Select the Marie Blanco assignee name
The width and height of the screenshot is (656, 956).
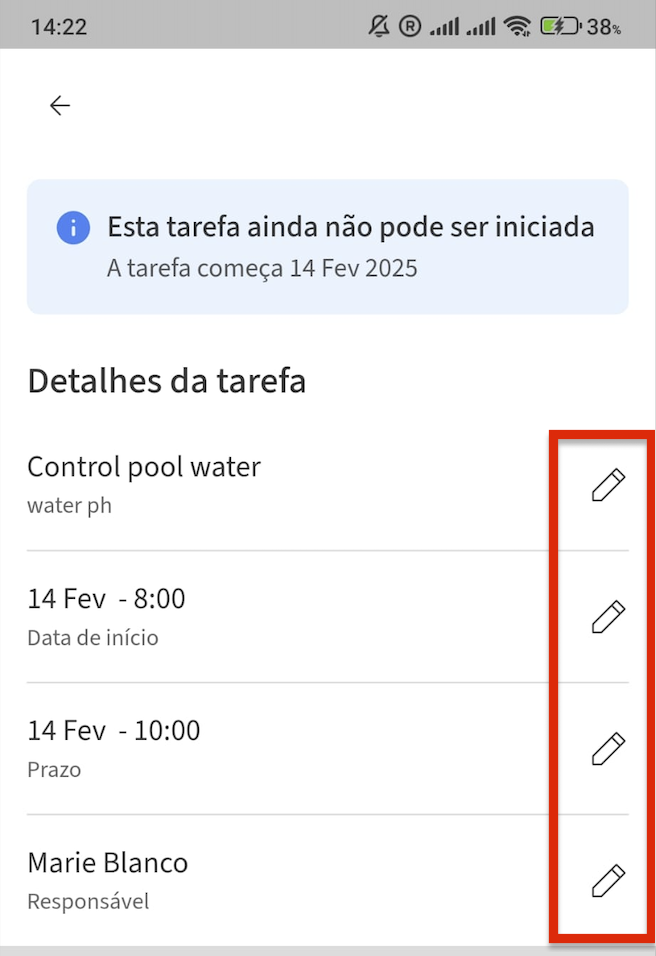[x=107, y=862]
